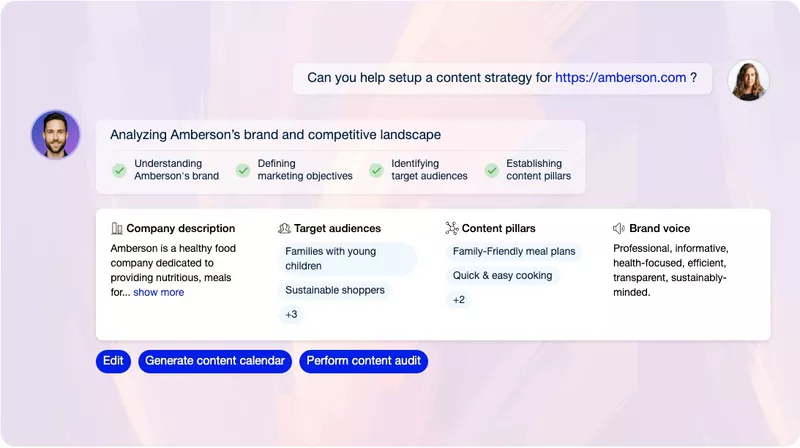The width and height of the screenshot is (800, 448).
Task: Click the user's profile photo avatar
Action: click(748, 81)
